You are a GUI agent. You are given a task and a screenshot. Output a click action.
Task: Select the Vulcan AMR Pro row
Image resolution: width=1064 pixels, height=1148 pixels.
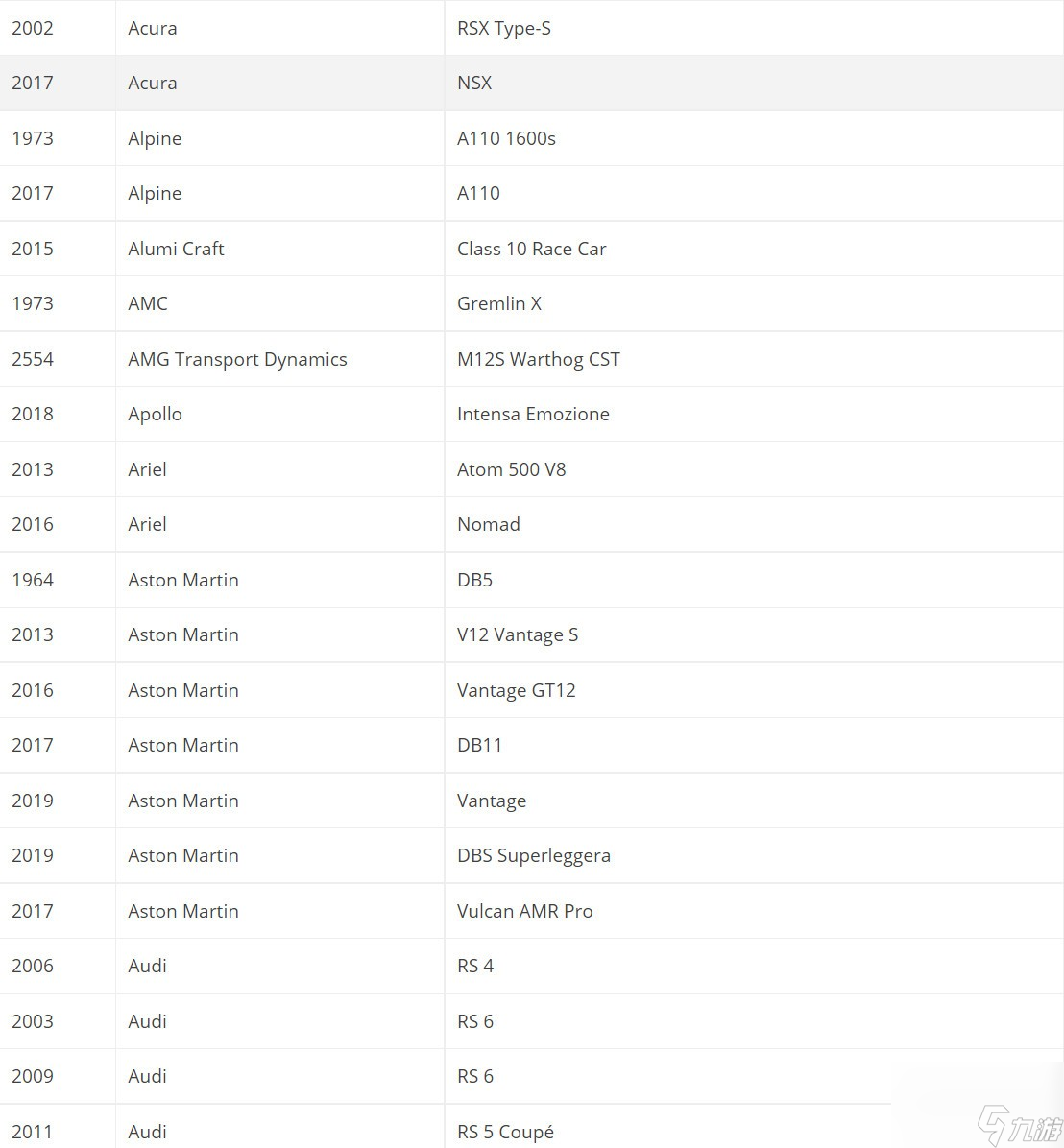(x=532, y=912)
